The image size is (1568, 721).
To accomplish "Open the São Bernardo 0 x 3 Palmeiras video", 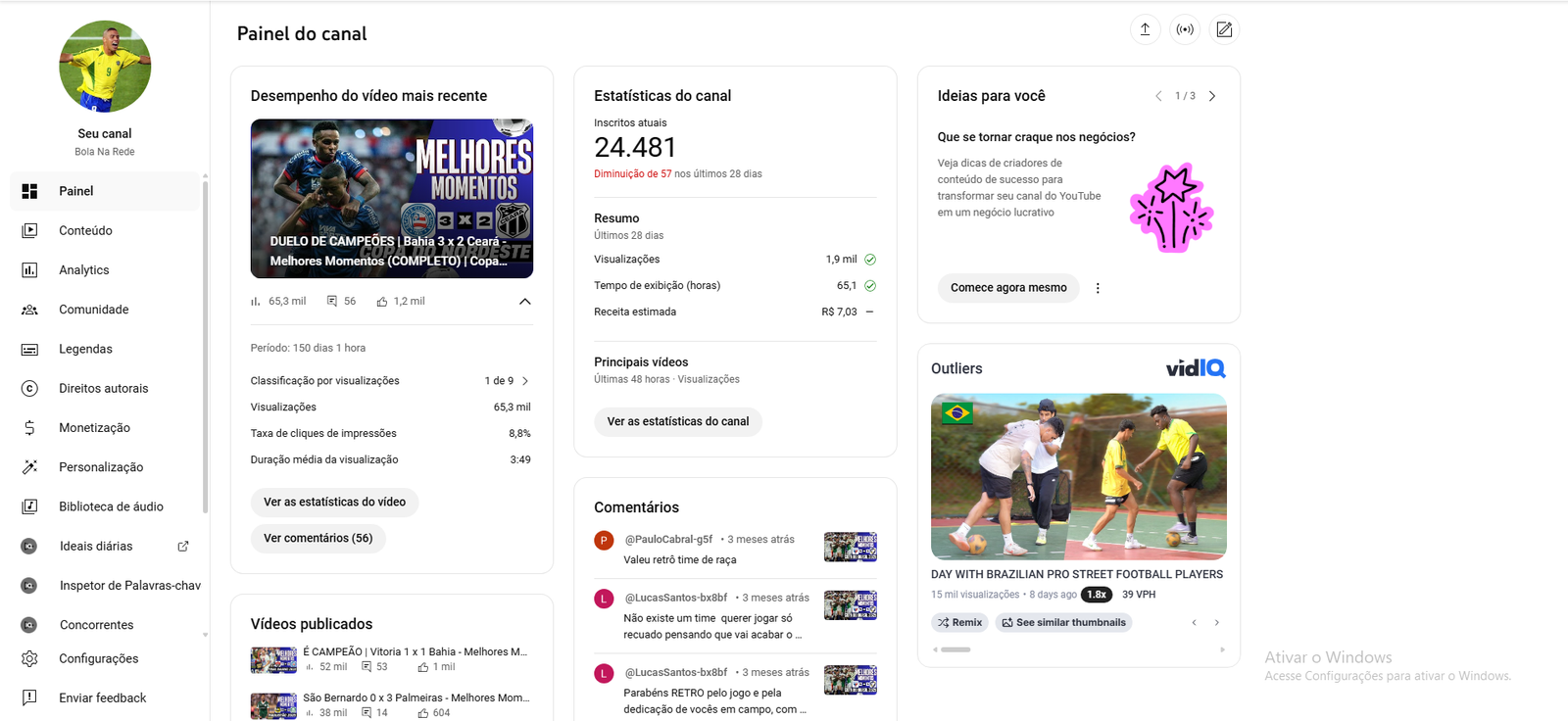I will [x=416, y=697].
